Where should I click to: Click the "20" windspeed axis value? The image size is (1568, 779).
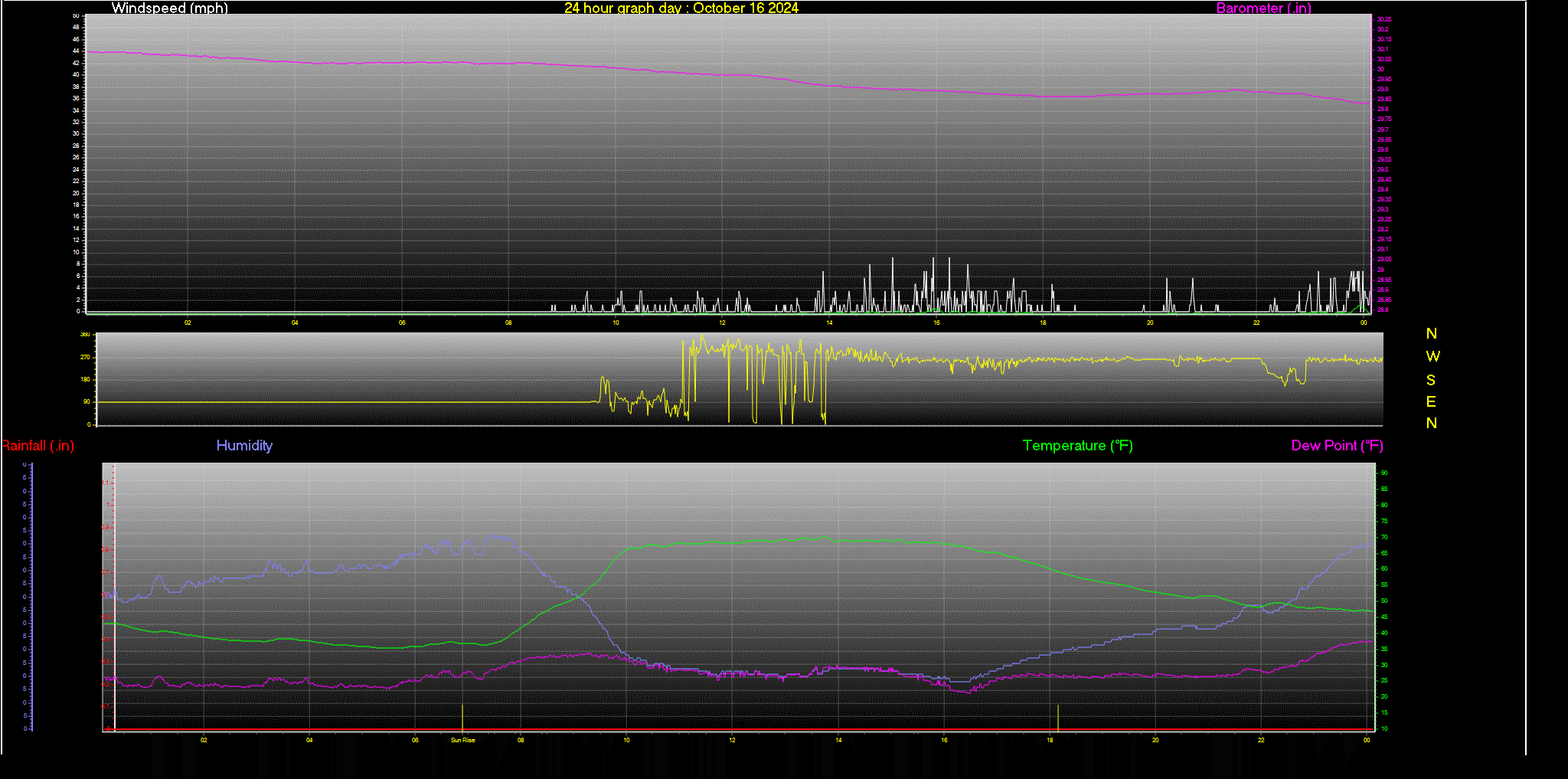(76, 193)
